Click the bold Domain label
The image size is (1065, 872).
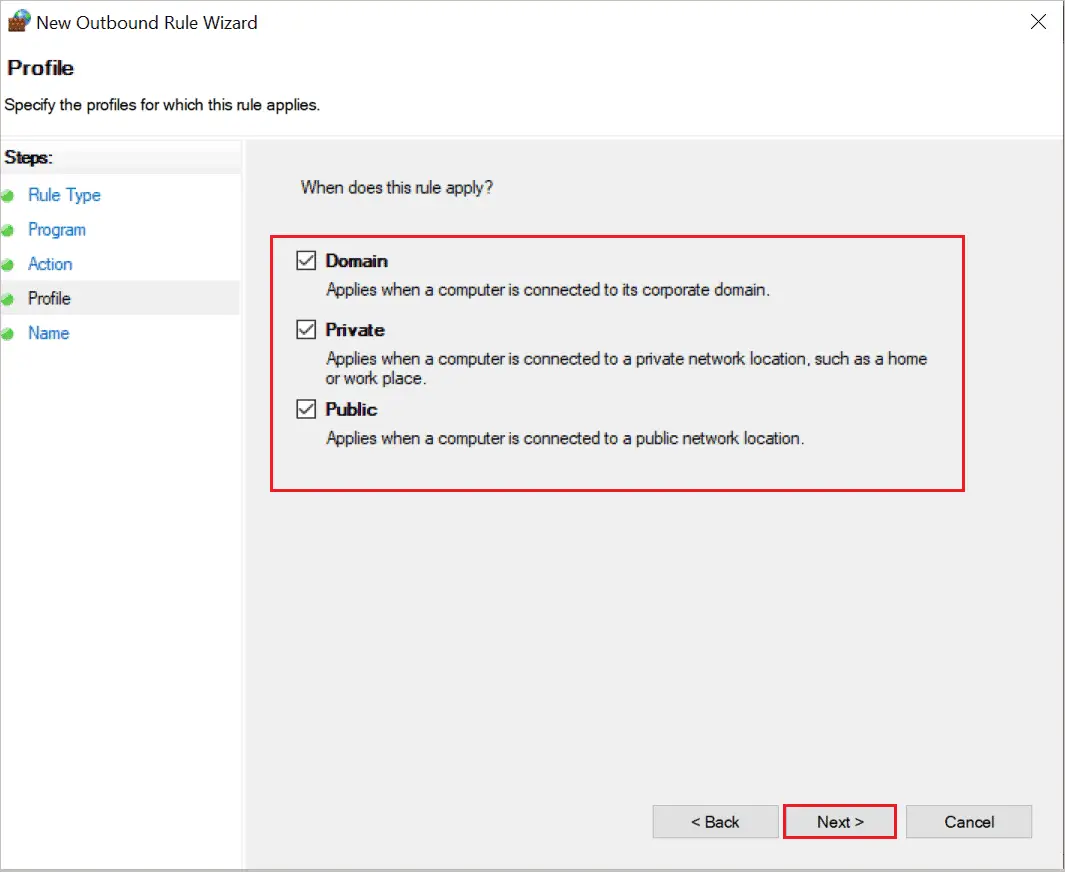point(358,260)
